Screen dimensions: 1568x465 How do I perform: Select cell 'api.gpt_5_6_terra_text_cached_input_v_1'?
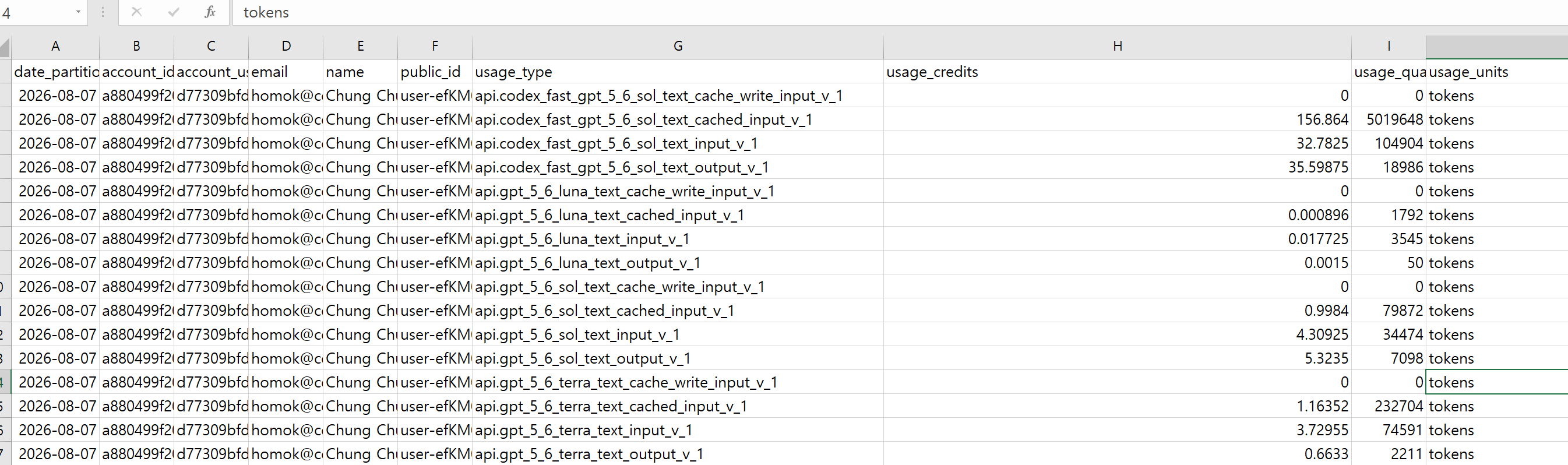[x=678, y=406]
